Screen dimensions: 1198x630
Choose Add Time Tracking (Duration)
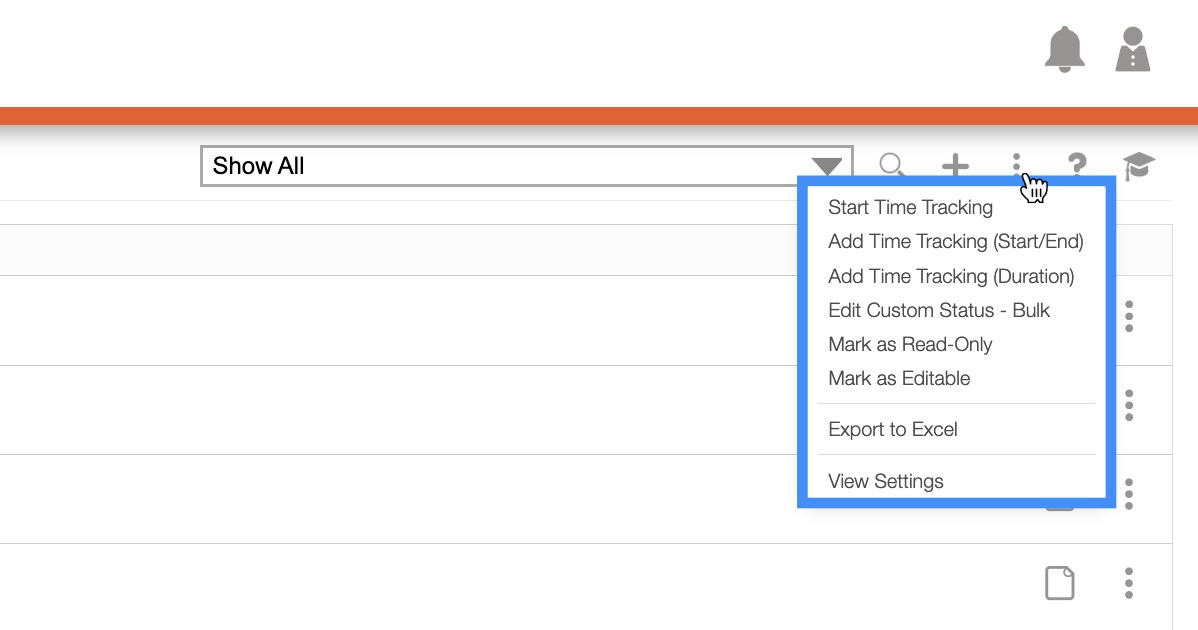tap(951, 276)
